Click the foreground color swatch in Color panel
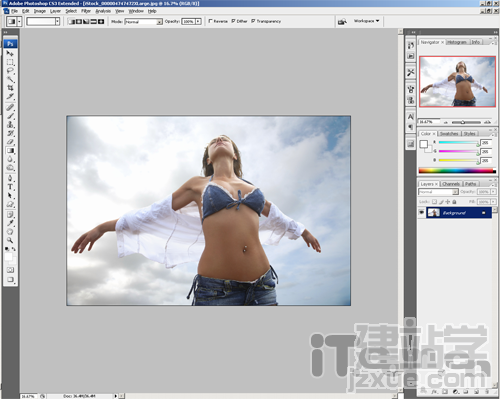 click(423, 144)
